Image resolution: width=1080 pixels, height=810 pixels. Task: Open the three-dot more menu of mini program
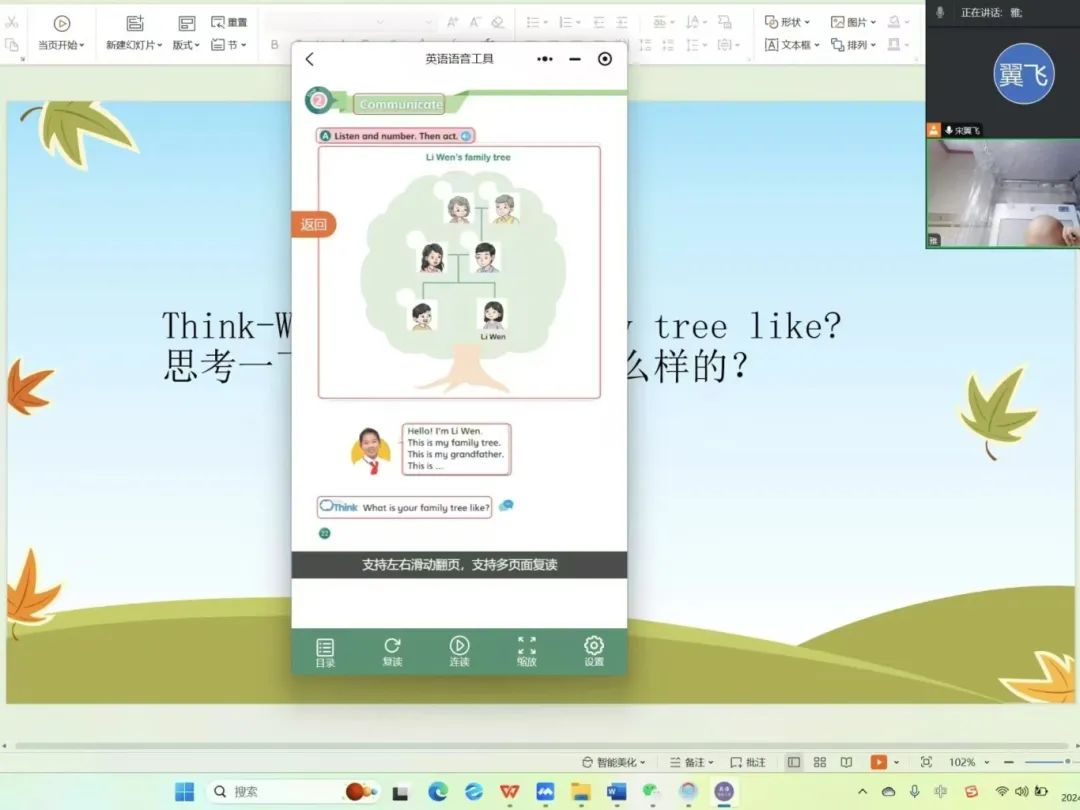click(545, 60)
